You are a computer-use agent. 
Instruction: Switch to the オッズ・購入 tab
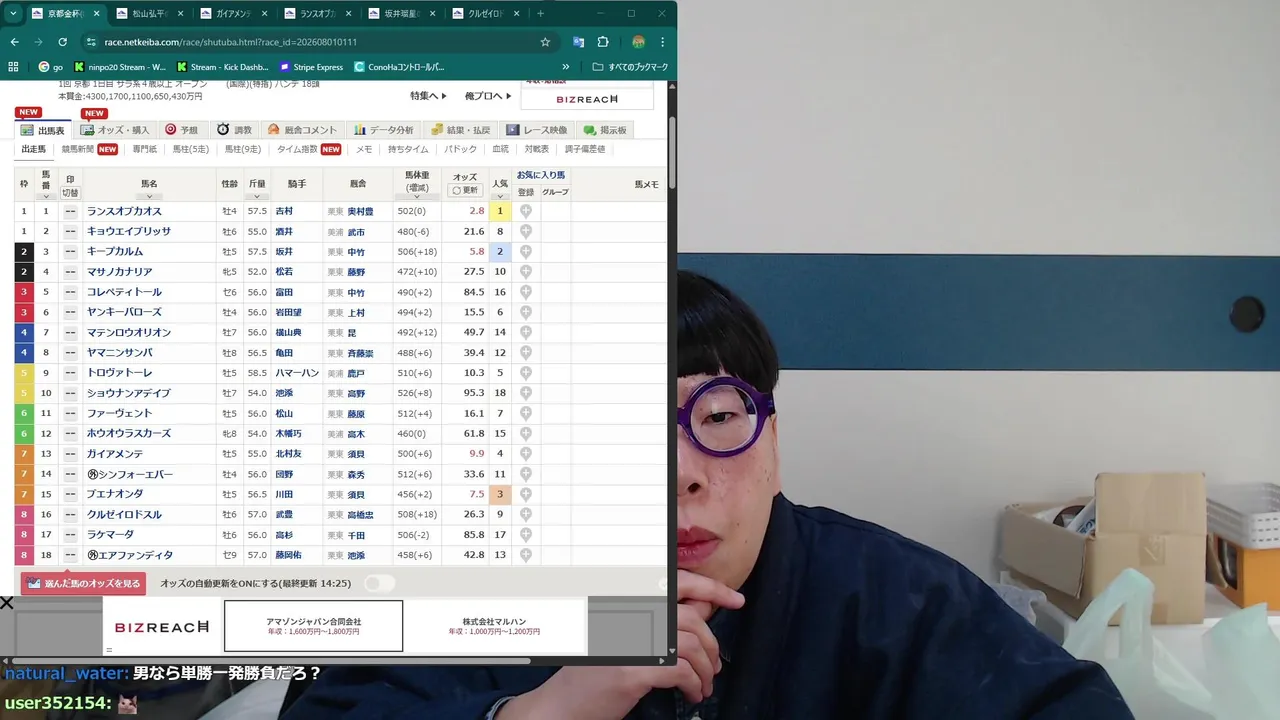[x=114, y=130]
